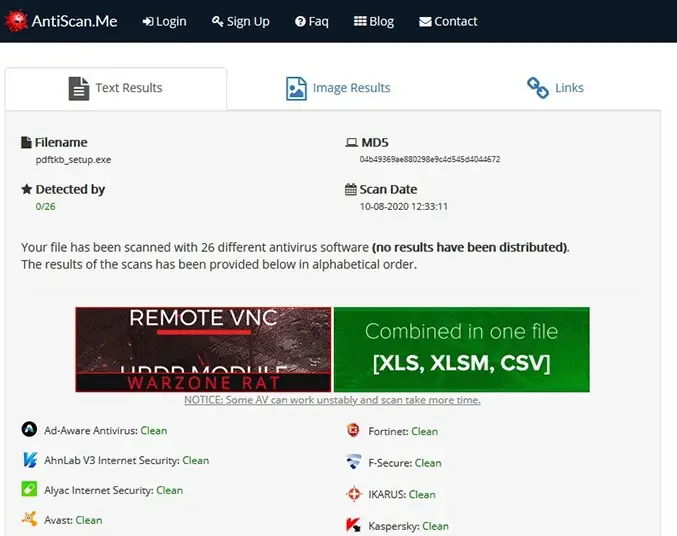Click the Alyac Internet Security icon

coord(29,489)
